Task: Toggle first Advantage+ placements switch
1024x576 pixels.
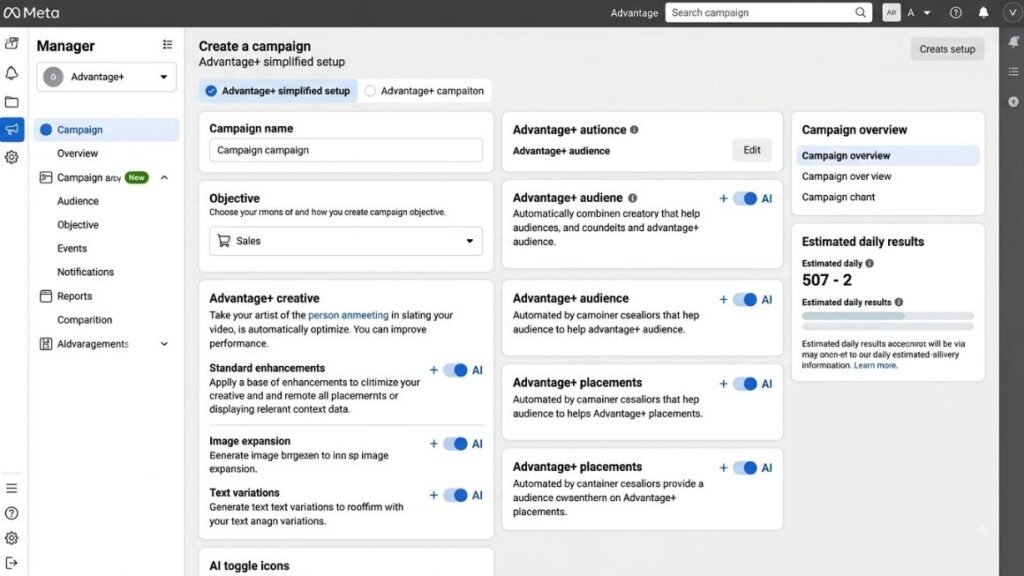Action: click(745, 384)
